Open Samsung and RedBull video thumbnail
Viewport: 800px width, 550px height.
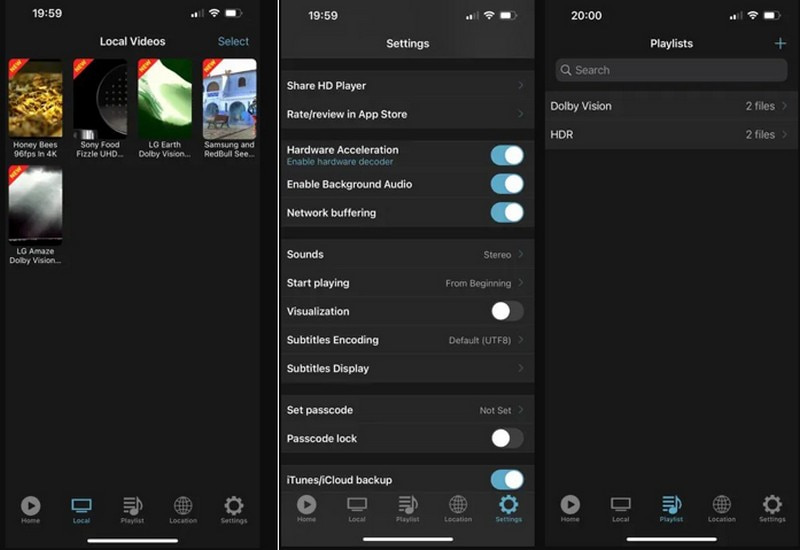click(x=230, y=98)
